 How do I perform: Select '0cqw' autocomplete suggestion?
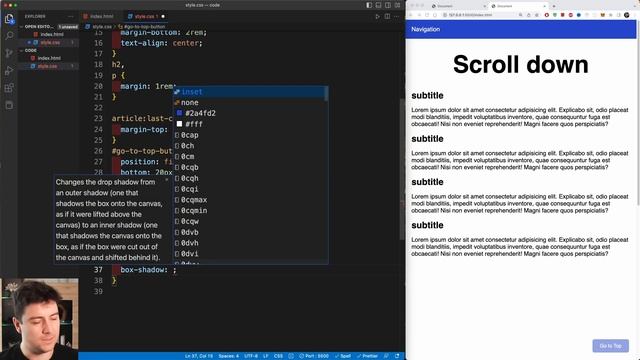click(x=250, y=222)
